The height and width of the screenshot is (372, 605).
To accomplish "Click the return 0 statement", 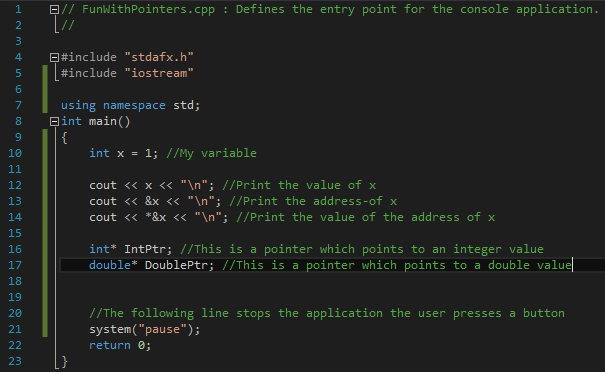I will tap(120, 345).
